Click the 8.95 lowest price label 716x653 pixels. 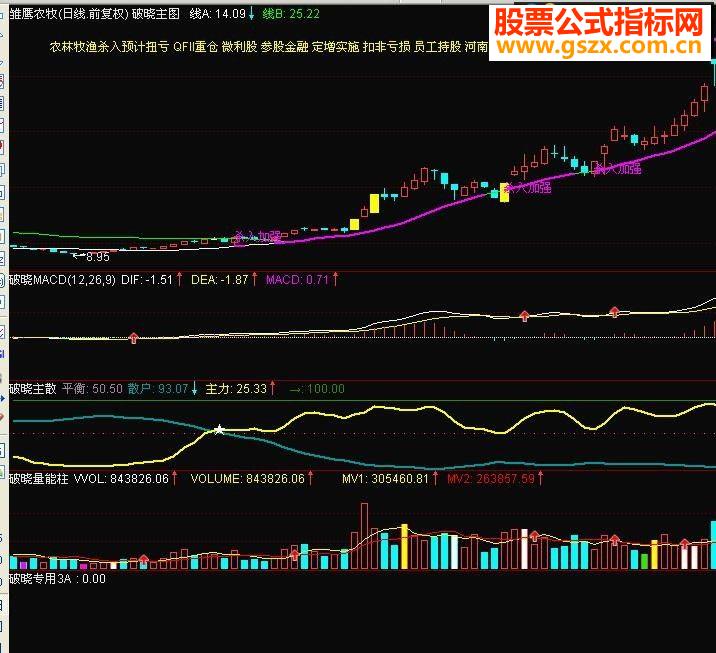98,257
